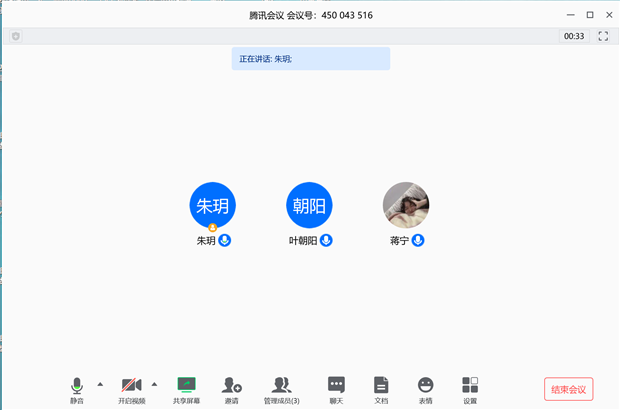Close the meeting window
The width and height of the screenshot is (620, 410).
coord(609,15)
